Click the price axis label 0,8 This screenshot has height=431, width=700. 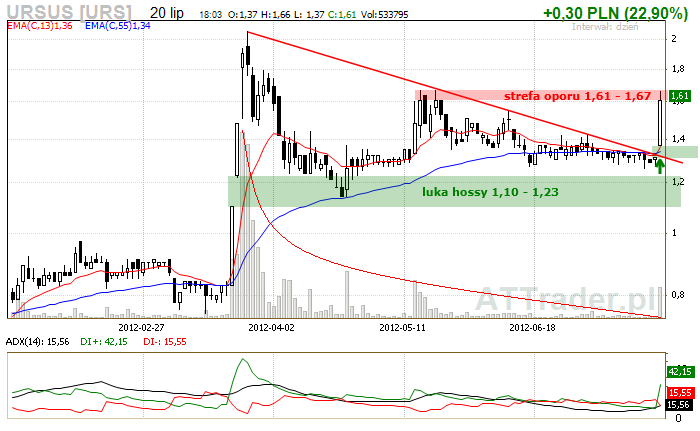click(678, 295)
